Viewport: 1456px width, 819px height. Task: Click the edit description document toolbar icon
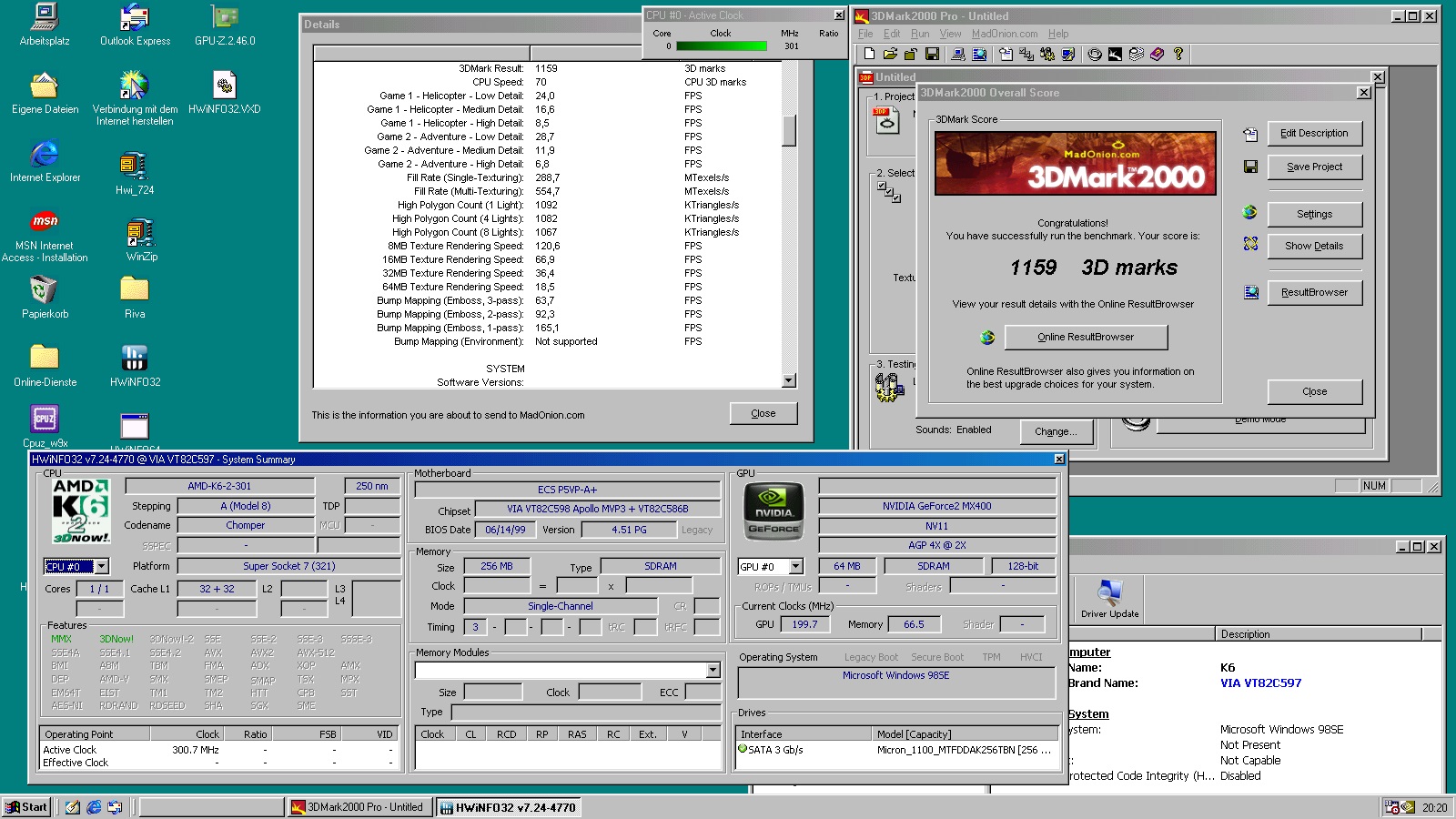click(1006, 55)
